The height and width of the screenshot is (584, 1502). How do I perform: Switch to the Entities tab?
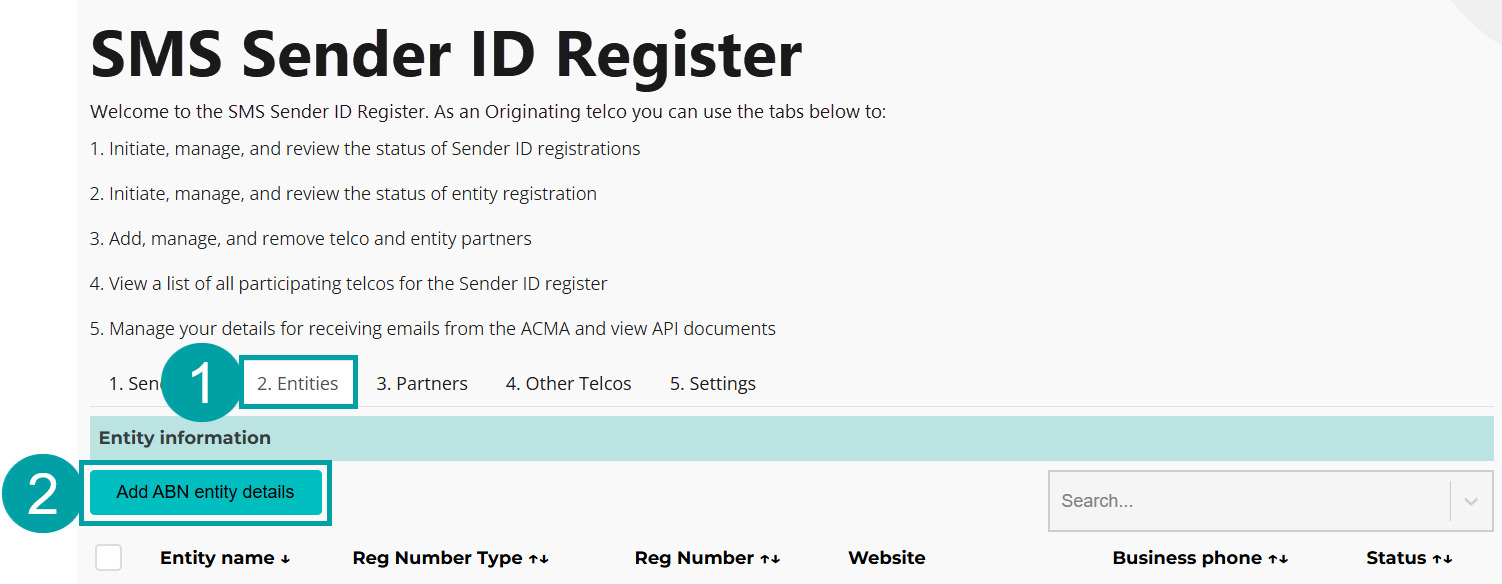click(298, 383)
